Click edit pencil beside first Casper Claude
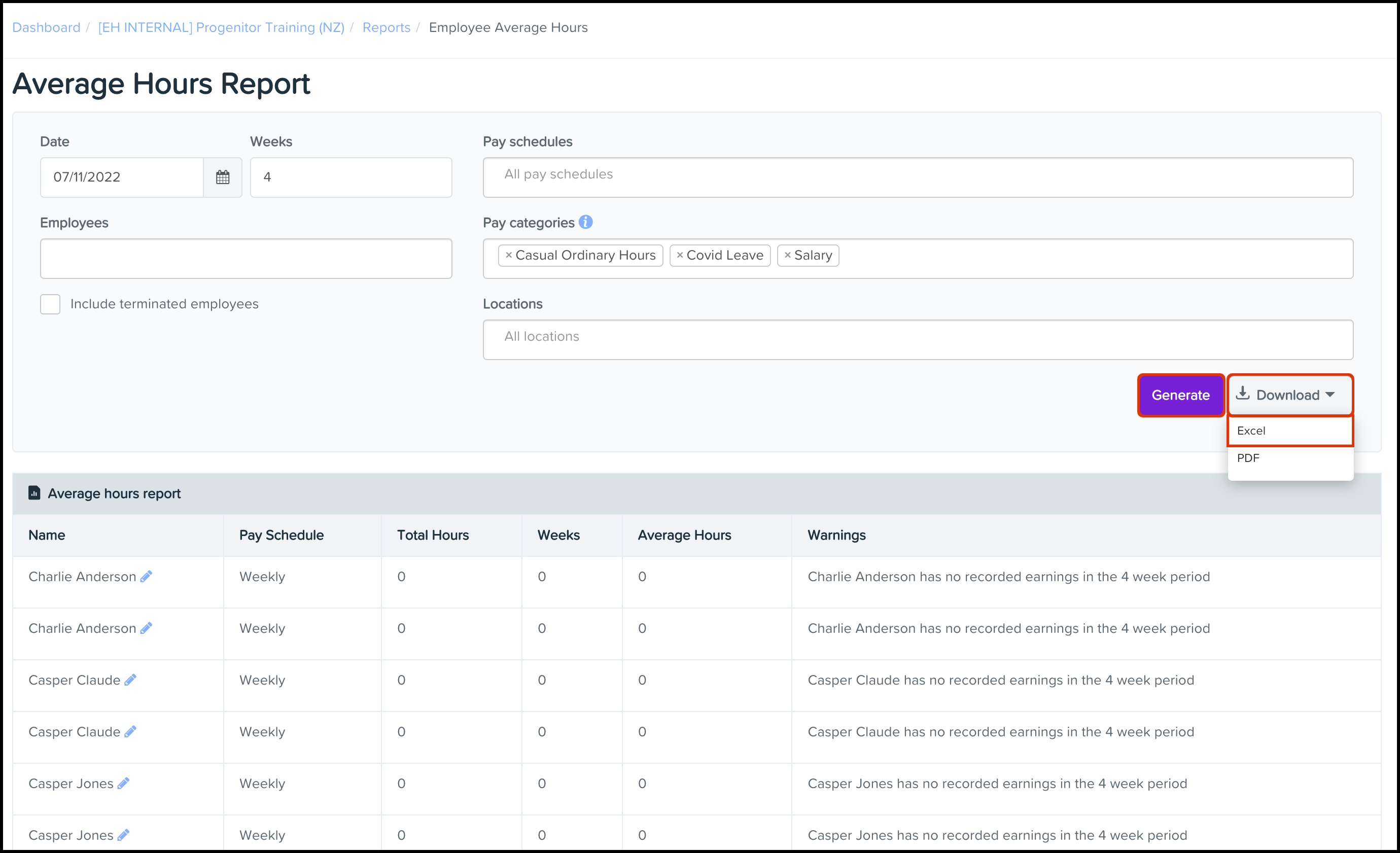 coord(130,680)
